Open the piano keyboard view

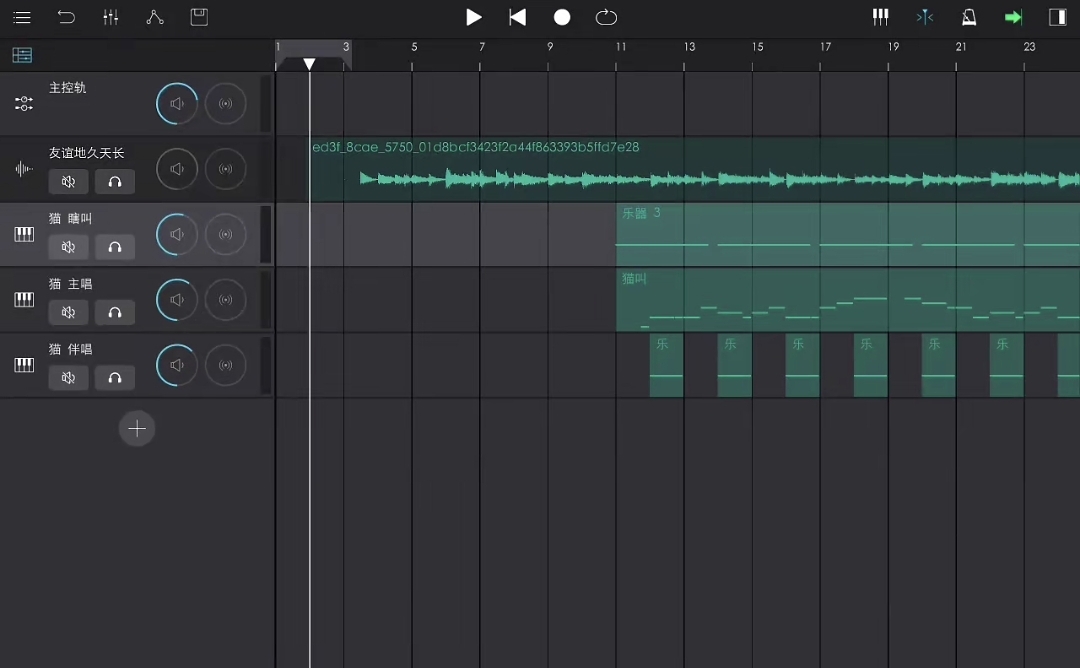tap(880, 17)
